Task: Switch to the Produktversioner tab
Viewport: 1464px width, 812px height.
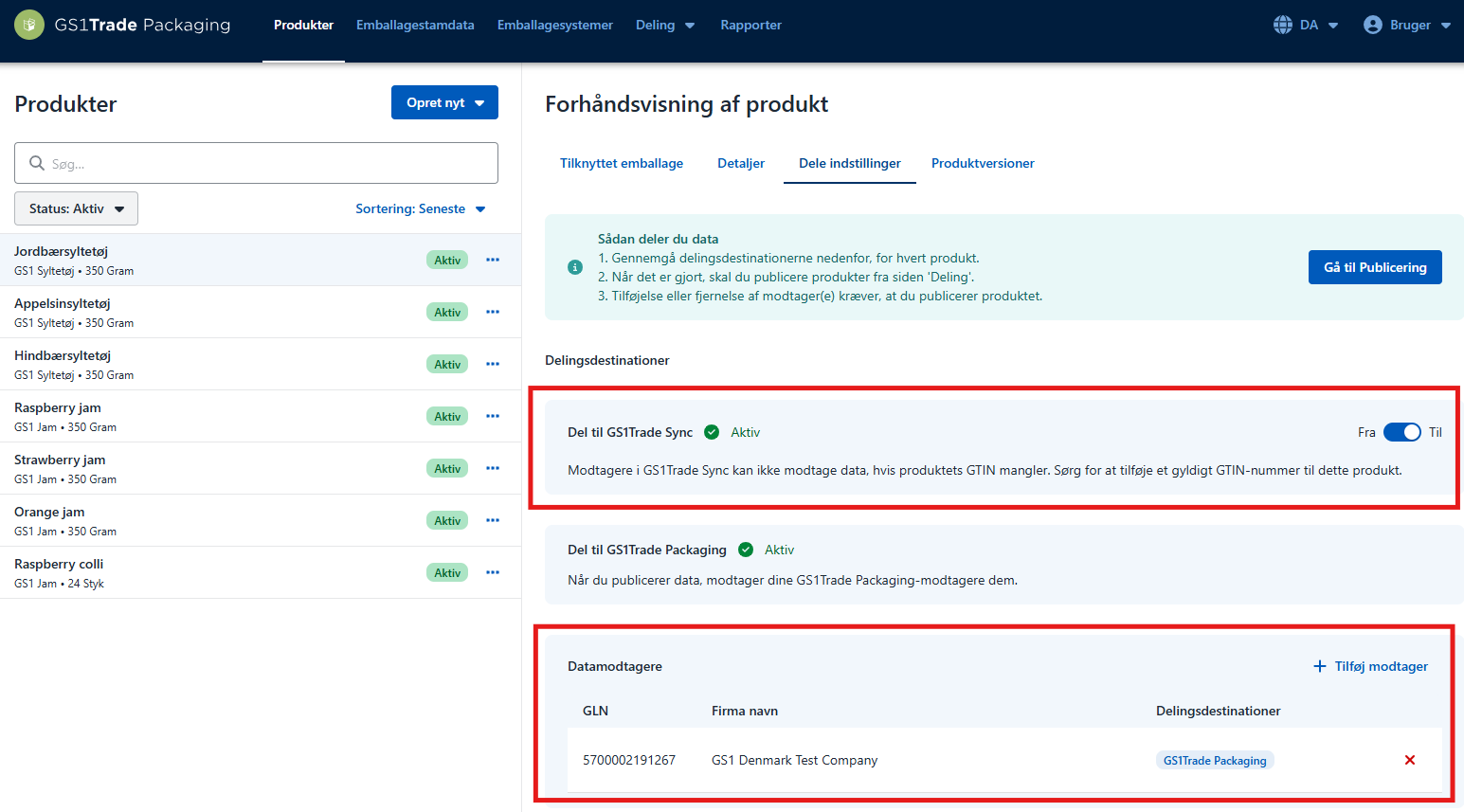Action: point(983,163)
